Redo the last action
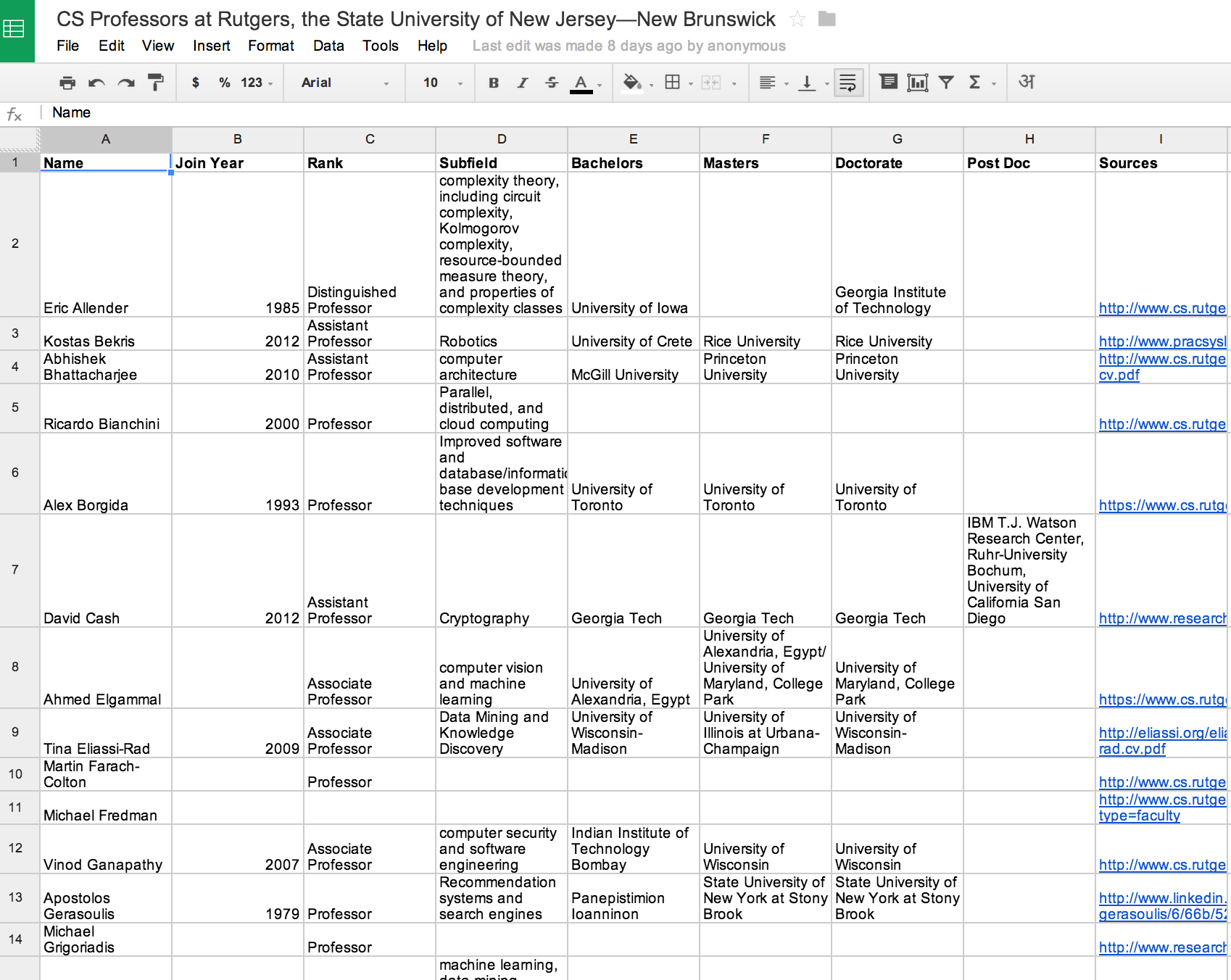Viewport: 1231px width, 980px height. tap(126, 83)
